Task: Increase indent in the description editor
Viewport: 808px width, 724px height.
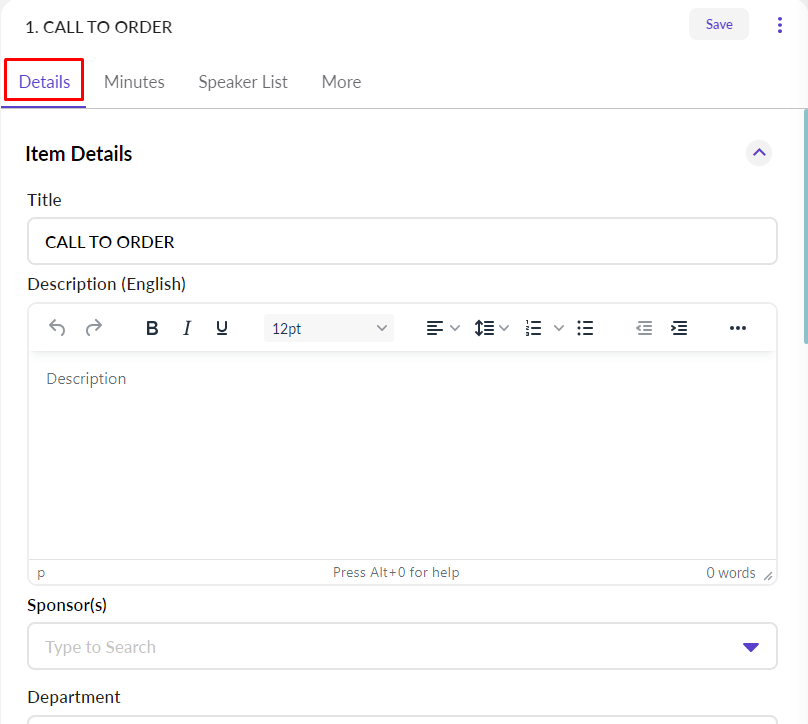Action: click(x=679, y=328)
